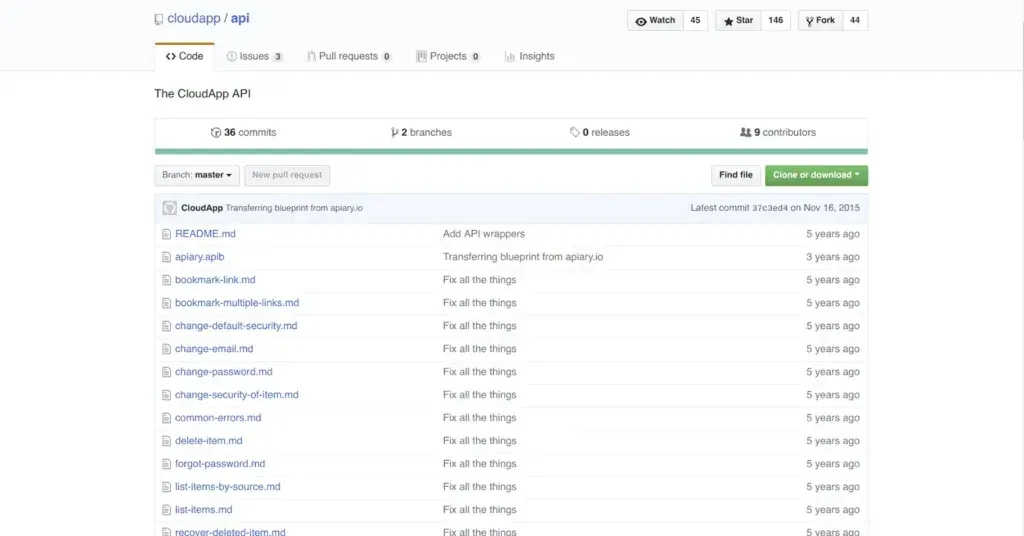Fork the repository
The image size is (1024, 536).
click(820, 20)
